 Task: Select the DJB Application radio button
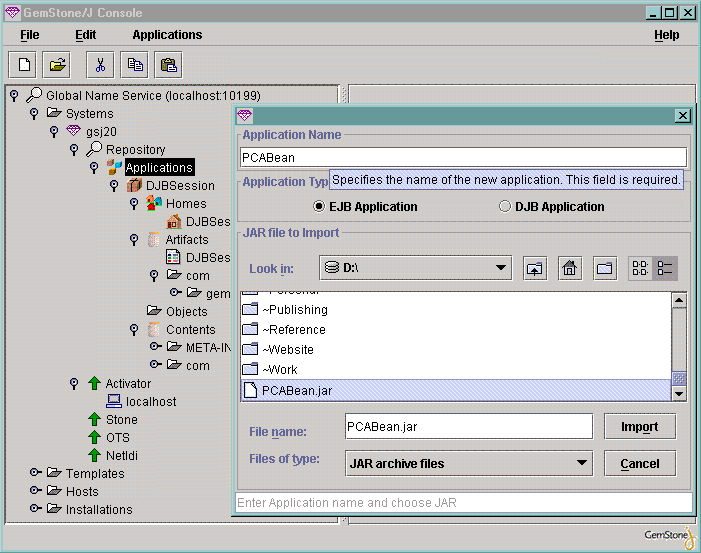tap(505, 206)
